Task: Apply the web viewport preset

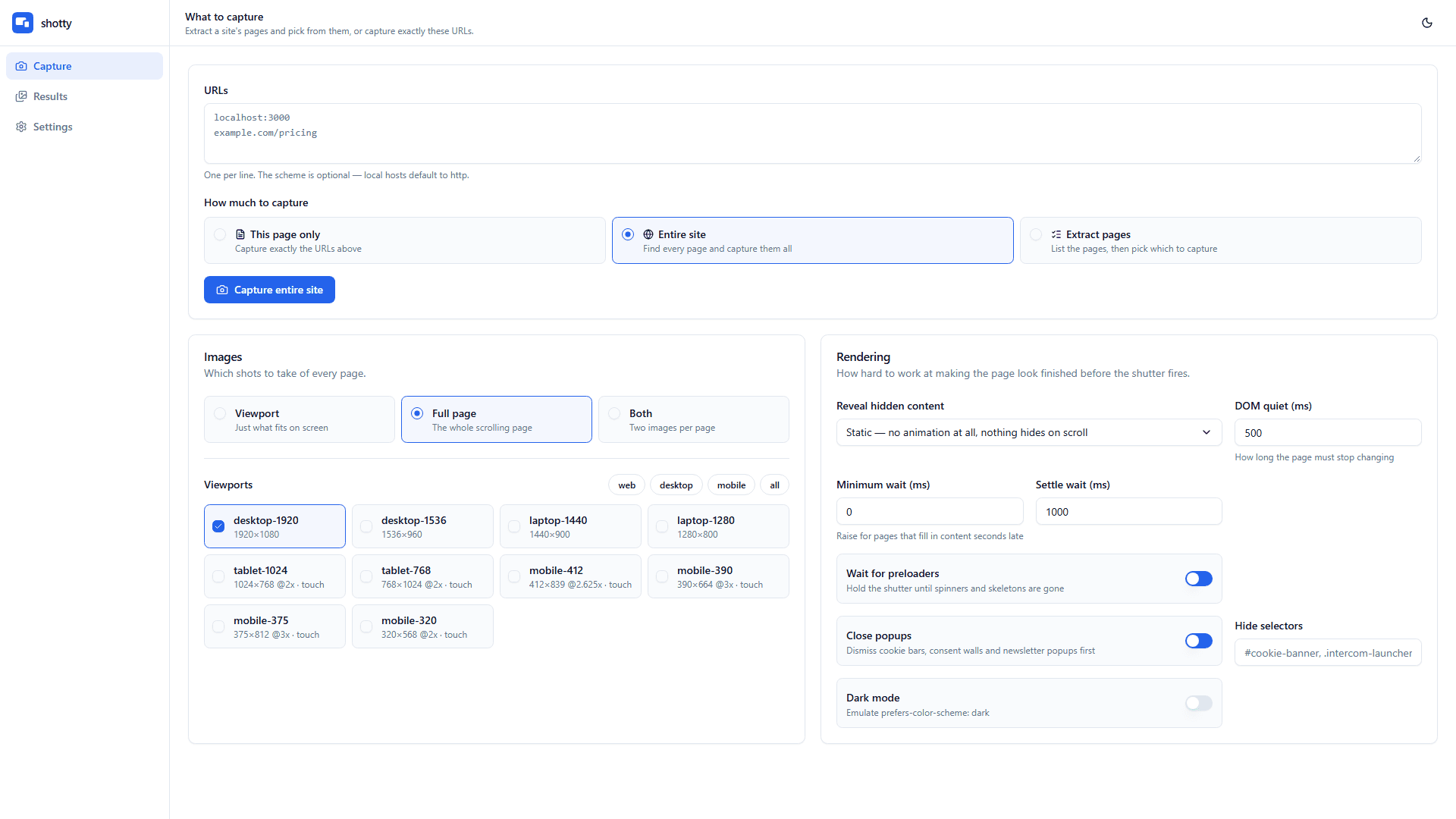Action: pyautogui.click(x=626, y=485)
